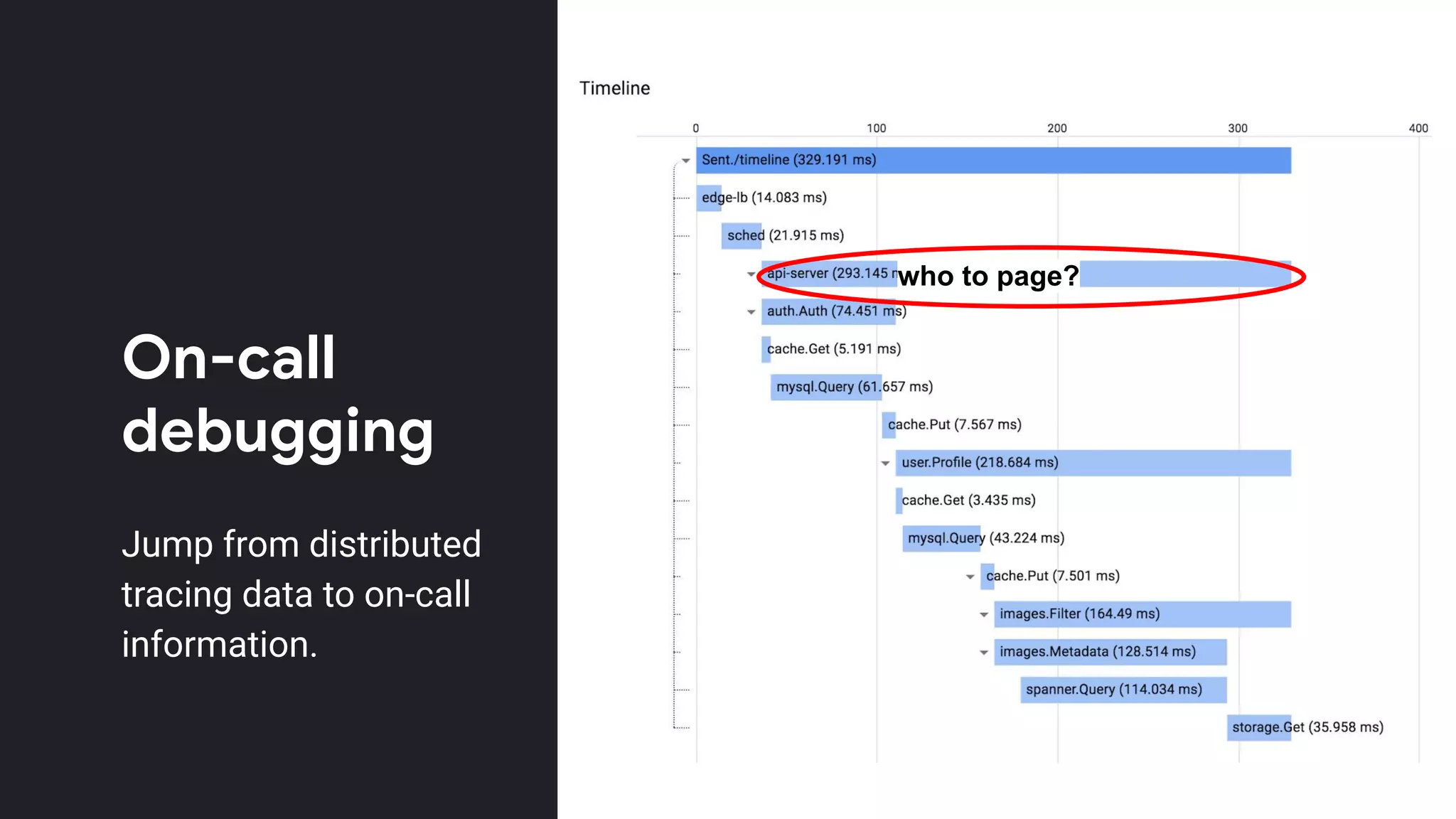Click the 0 axis tick label

tap(696, 128)
